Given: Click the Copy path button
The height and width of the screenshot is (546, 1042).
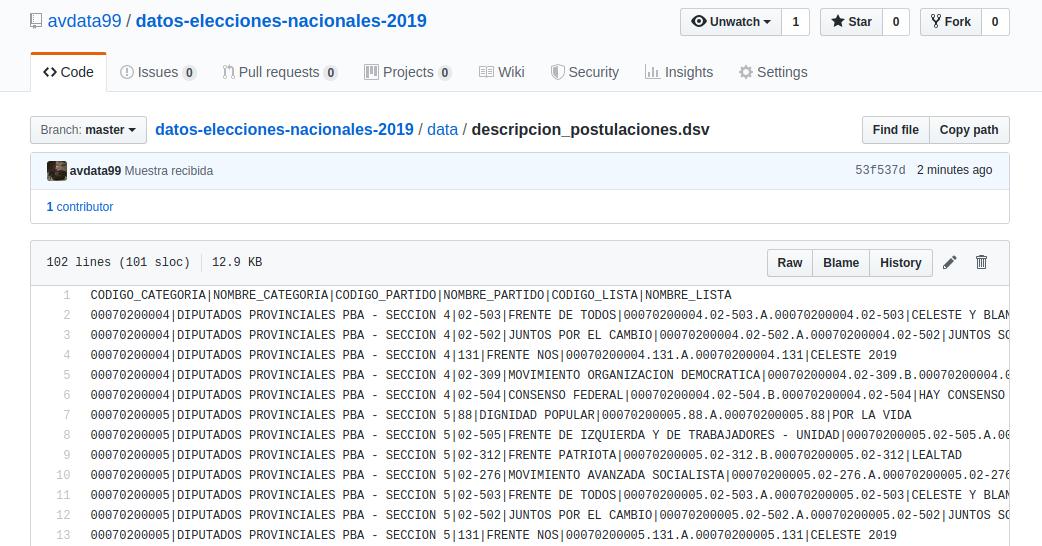Looking at the screenshot, I should pyautogui.click(x=969, y=130).
